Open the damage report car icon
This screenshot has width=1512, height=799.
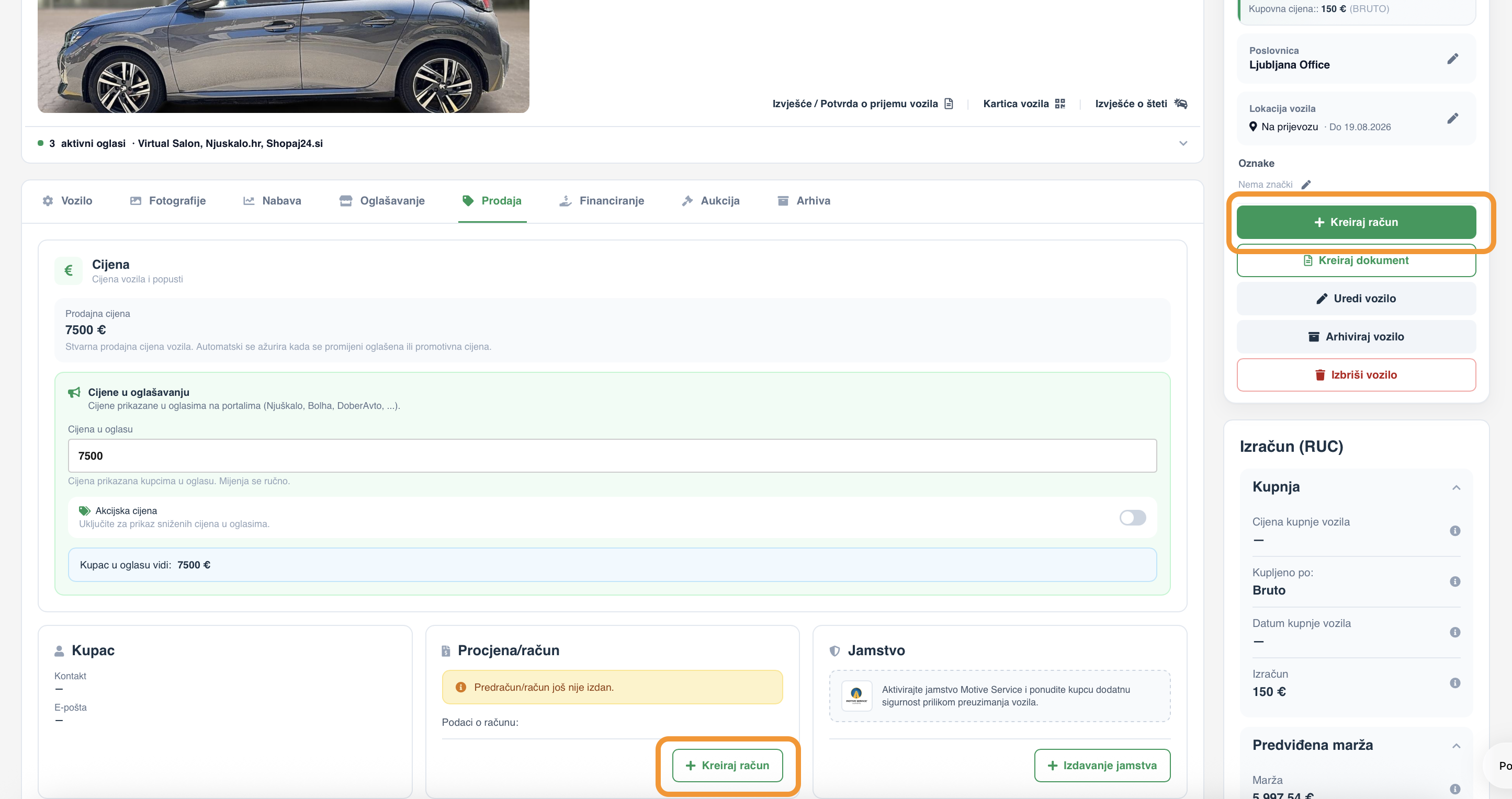click(x=1180, y=104)
